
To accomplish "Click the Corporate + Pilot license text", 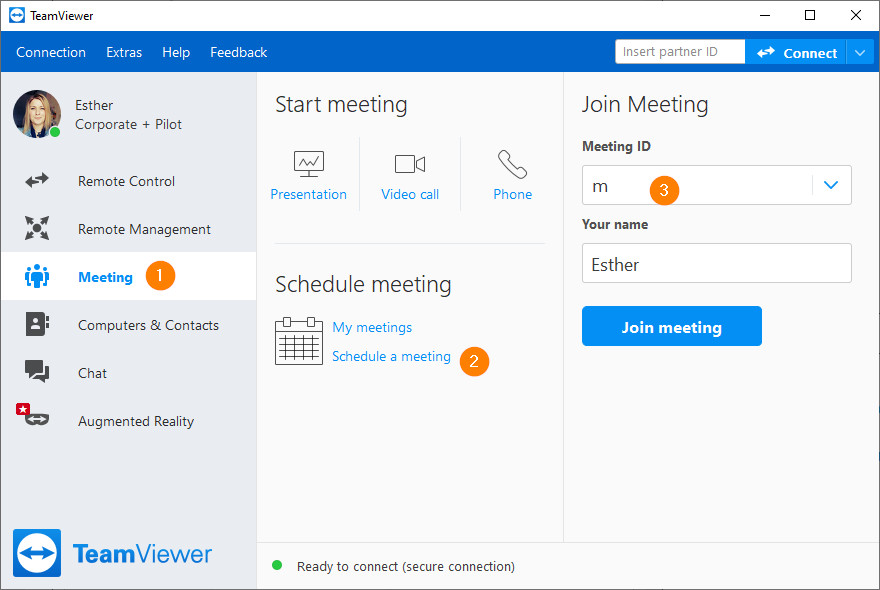I will pyautogui.click(x=129, y=124).
